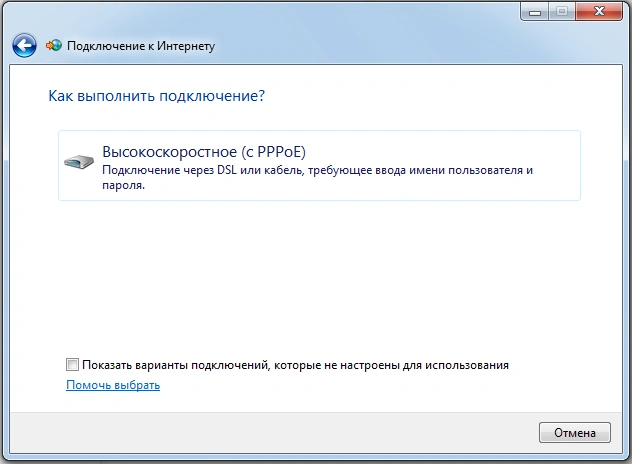Image resolution: width=632 pixels, height=464 pixels.
Task: Enable the Показать варианты подключений checkbox
Action: coord(72,365)
